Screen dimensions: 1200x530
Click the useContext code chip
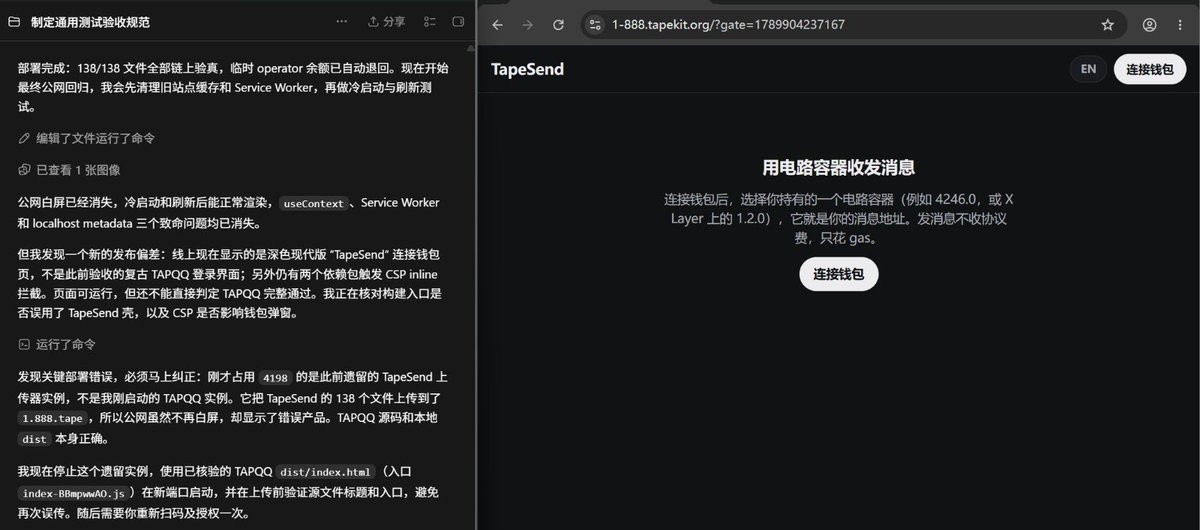click(313, 203)
